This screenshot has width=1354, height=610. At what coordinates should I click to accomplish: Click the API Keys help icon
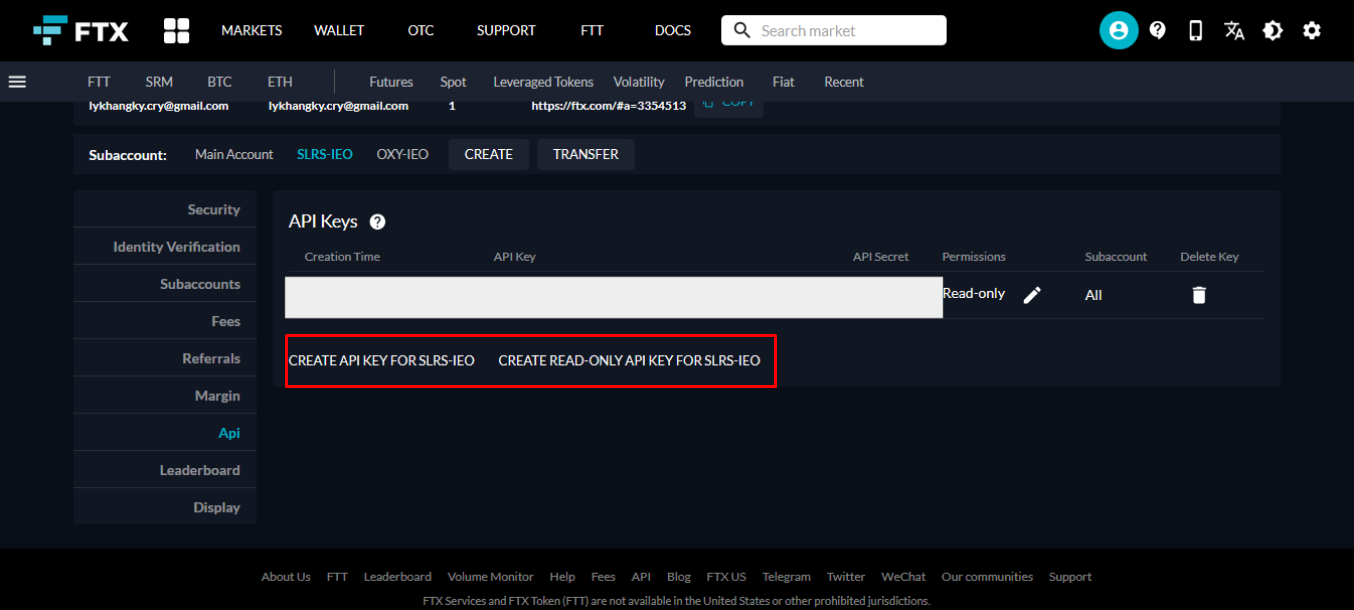point(377,222)
